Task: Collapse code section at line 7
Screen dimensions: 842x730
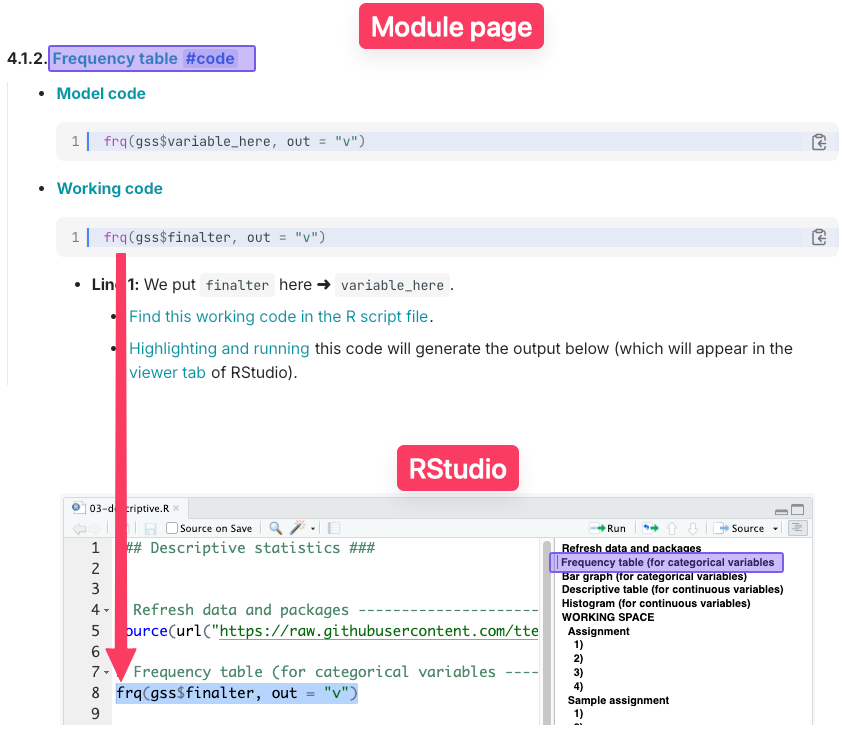Action: pyautogui.click(x=106, y=672)
